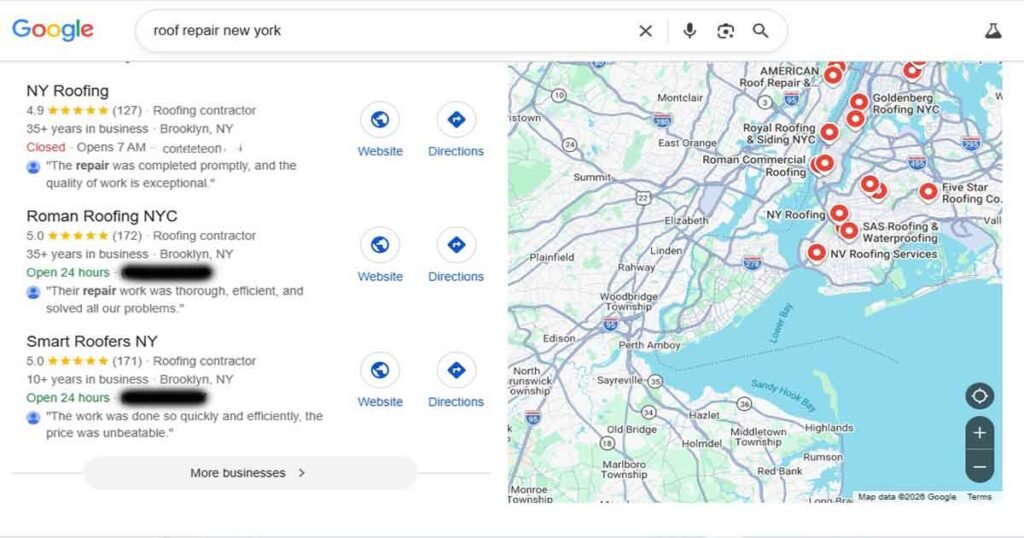Select Goldenberg Roofing NYC map pin
Viewport: 1024px width, 538px height.
coord(859,102)
